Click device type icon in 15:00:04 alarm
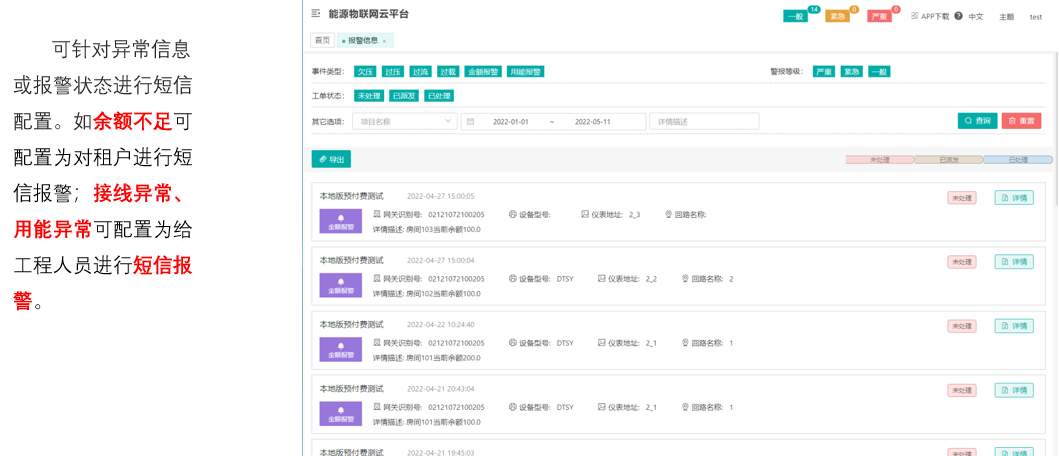1059x456 pixels. [513, 278]
